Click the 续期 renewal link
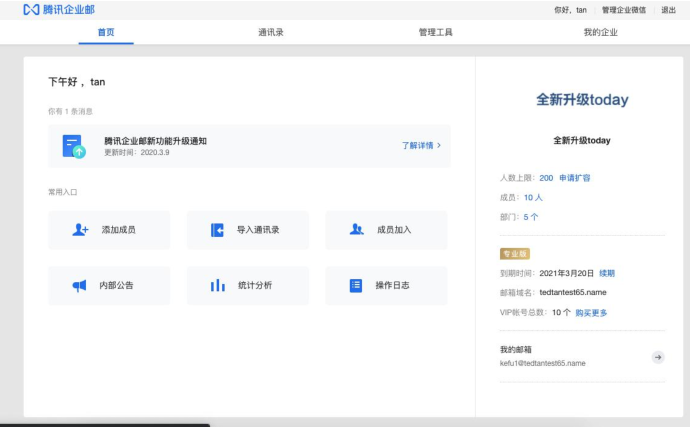This screenshot has width=696, height=437. coord(607,273)
